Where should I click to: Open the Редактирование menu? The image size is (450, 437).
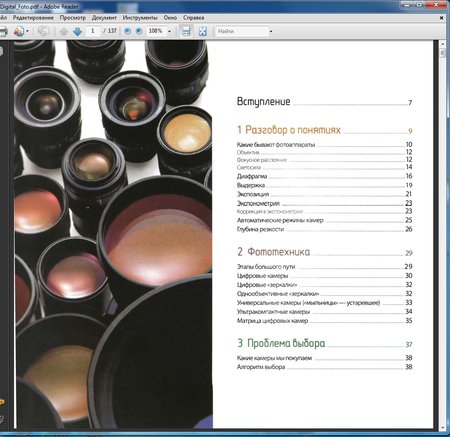[33, 18]
